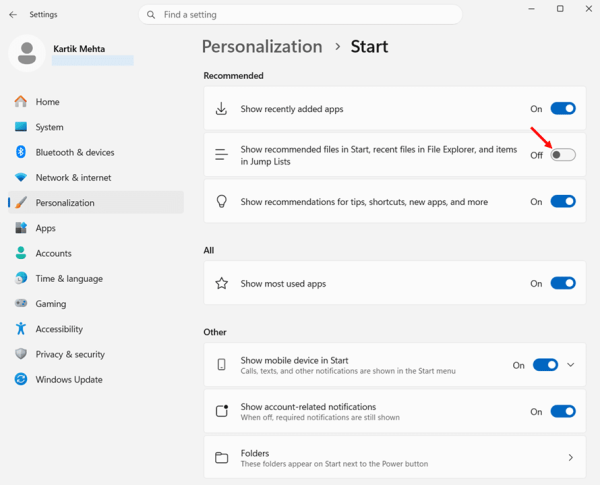Open the Folders settings page

pyautogui.click(x=395, y=458)
